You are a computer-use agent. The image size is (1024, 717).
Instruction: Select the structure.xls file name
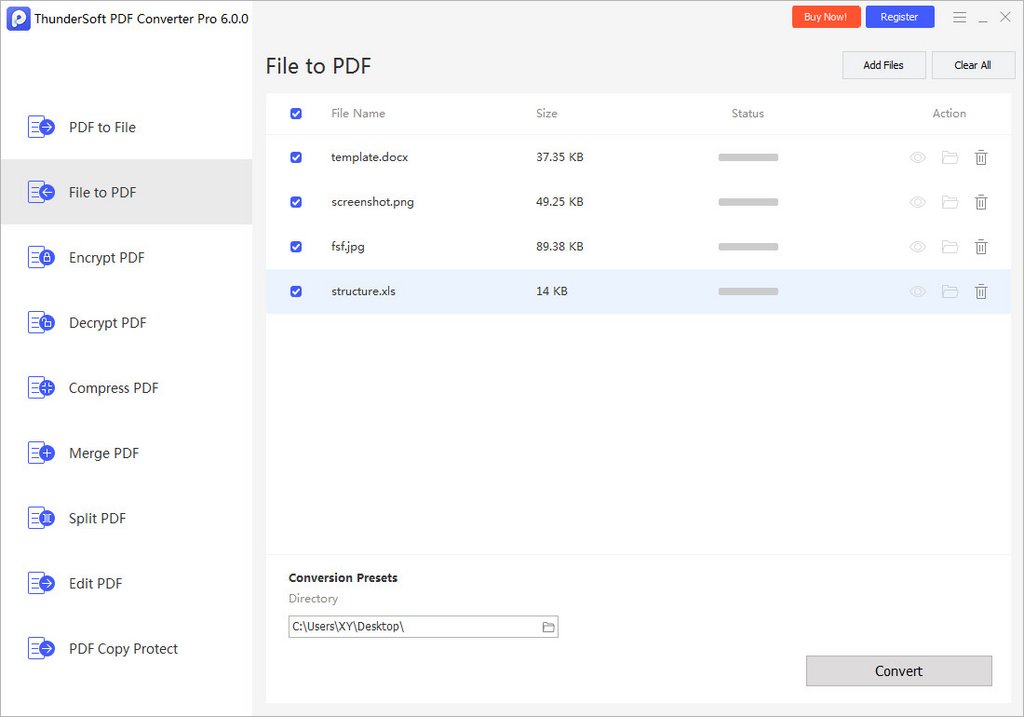pos(363,291)
